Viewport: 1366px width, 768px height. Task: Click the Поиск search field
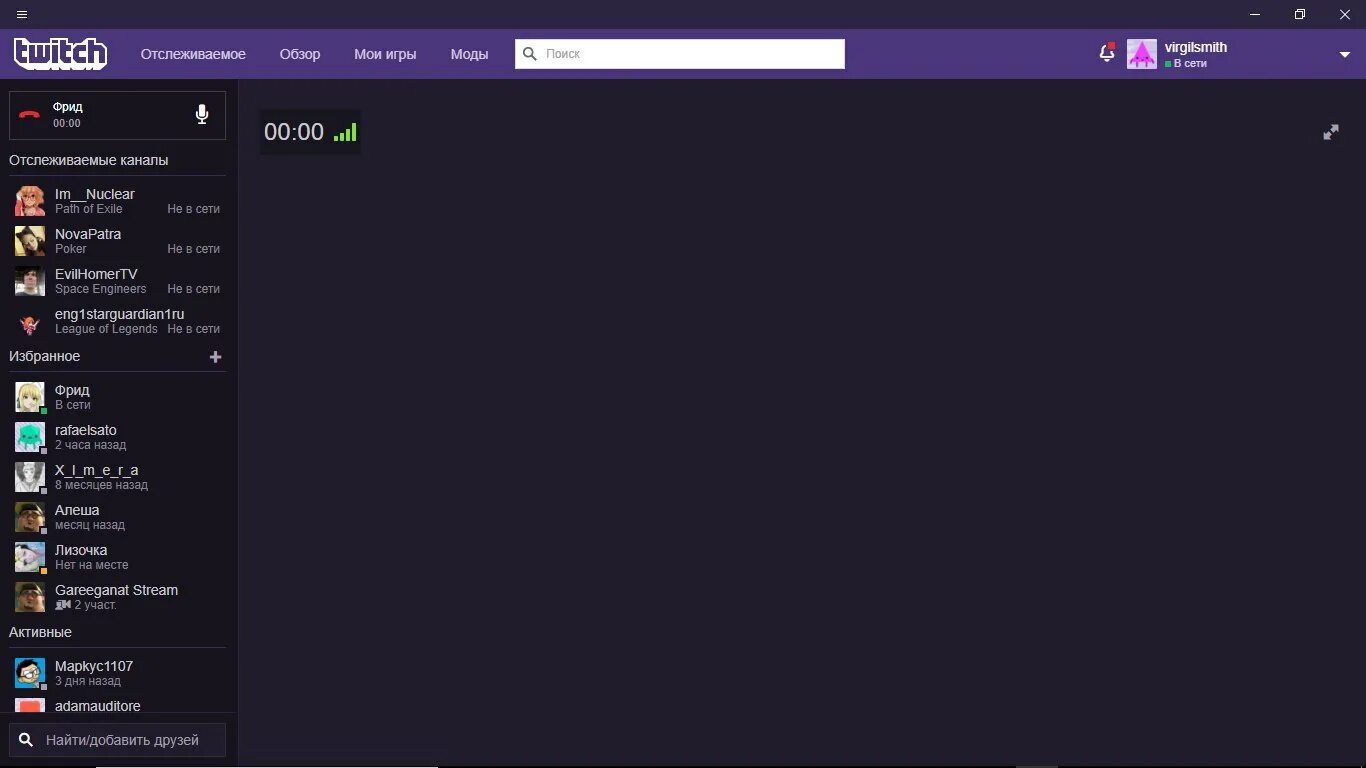click(x=680, y=54)
